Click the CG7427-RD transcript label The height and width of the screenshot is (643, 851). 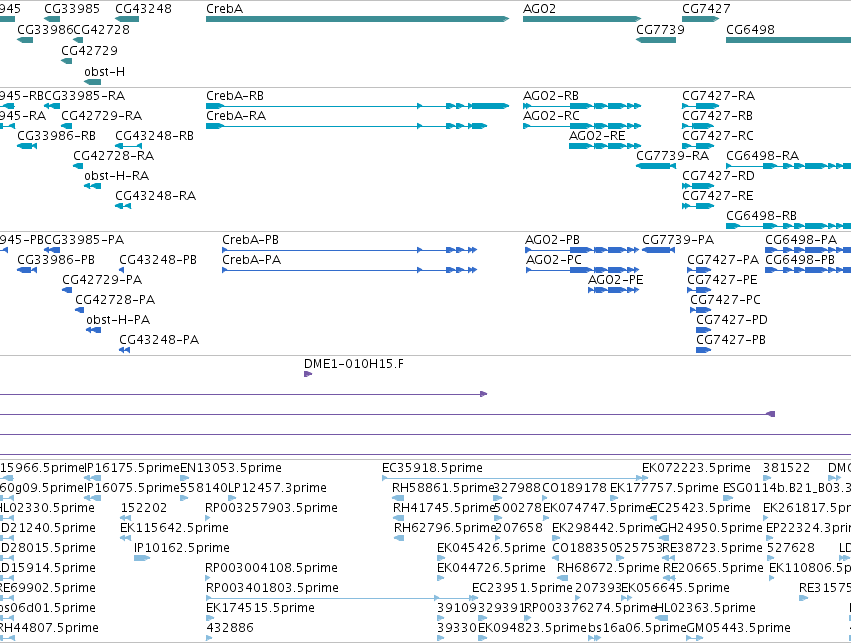click(719, 176)
